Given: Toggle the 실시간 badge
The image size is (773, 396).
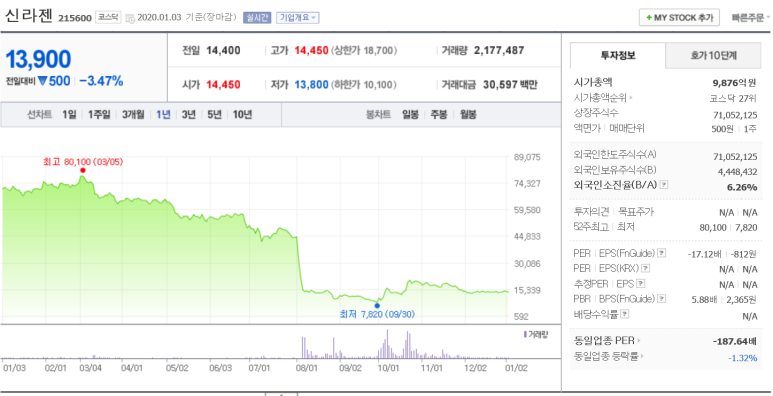Looking at the screenshot, I should tap(257, 18).
